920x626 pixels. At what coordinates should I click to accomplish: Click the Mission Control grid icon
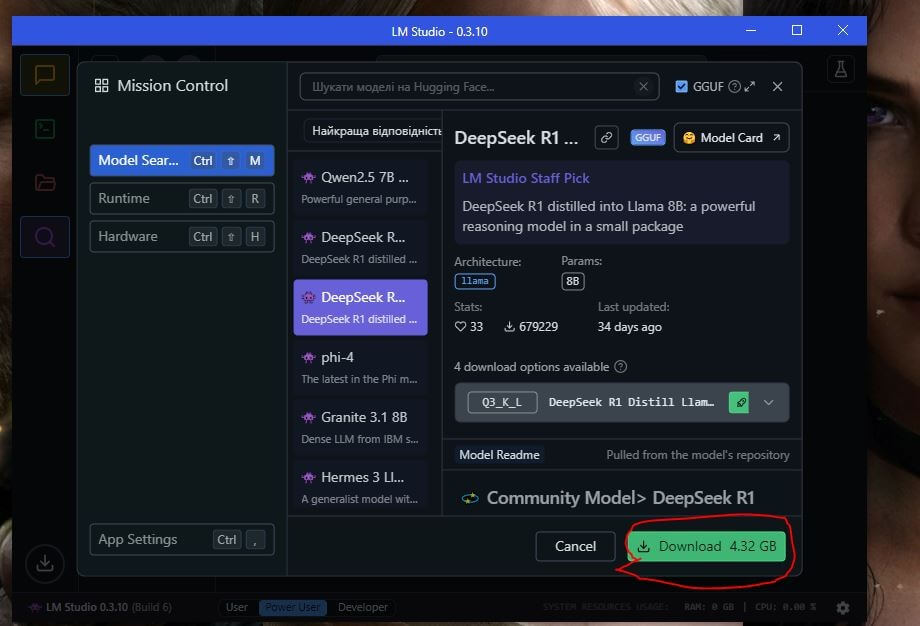(x=102, y=86)
